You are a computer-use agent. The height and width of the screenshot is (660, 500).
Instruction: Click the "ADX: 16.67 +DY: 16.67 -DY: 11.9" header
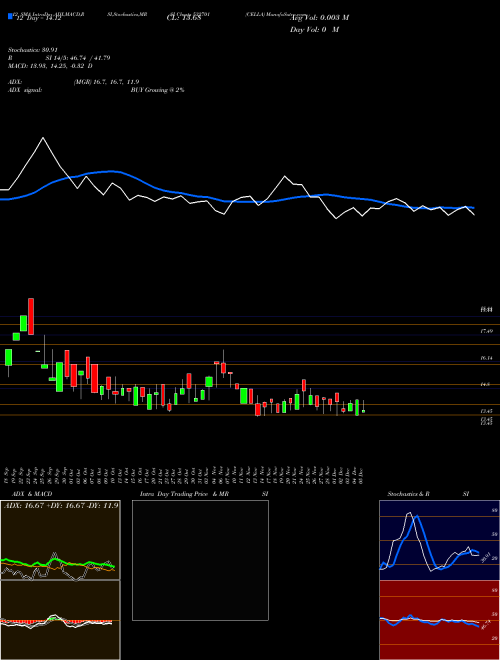click(61, 505)
